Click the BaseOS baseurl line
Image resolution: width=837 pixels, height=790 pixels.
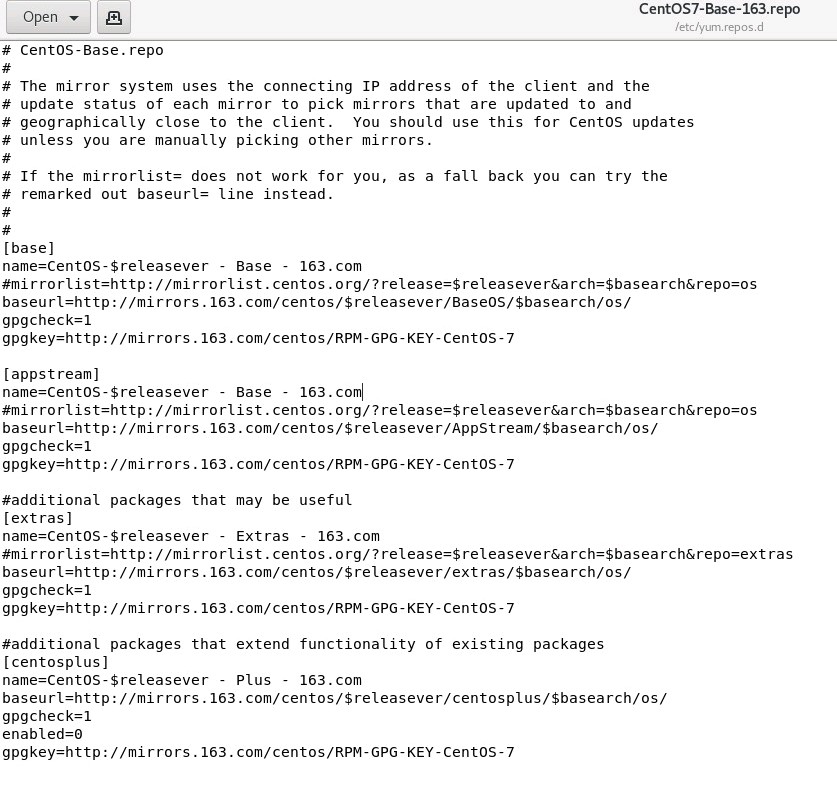(x=317, y=302)
